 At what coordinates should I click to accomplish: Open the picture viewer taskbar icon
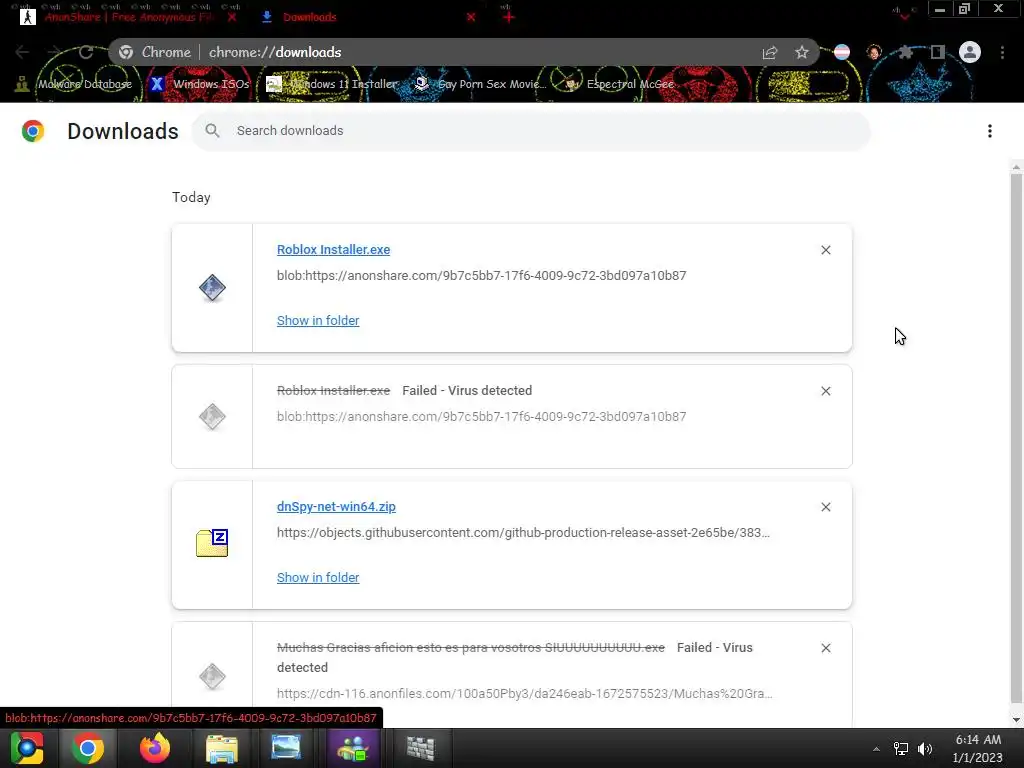coord(285,748)
